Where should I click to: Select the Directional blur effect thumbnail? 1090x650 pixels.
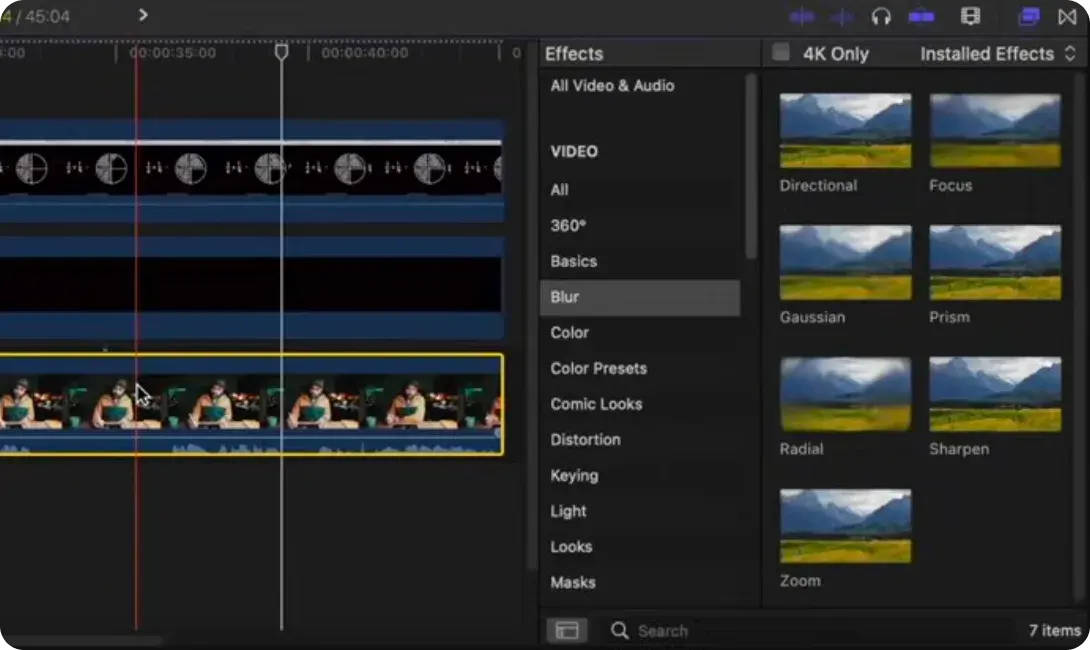coord(845,131)
